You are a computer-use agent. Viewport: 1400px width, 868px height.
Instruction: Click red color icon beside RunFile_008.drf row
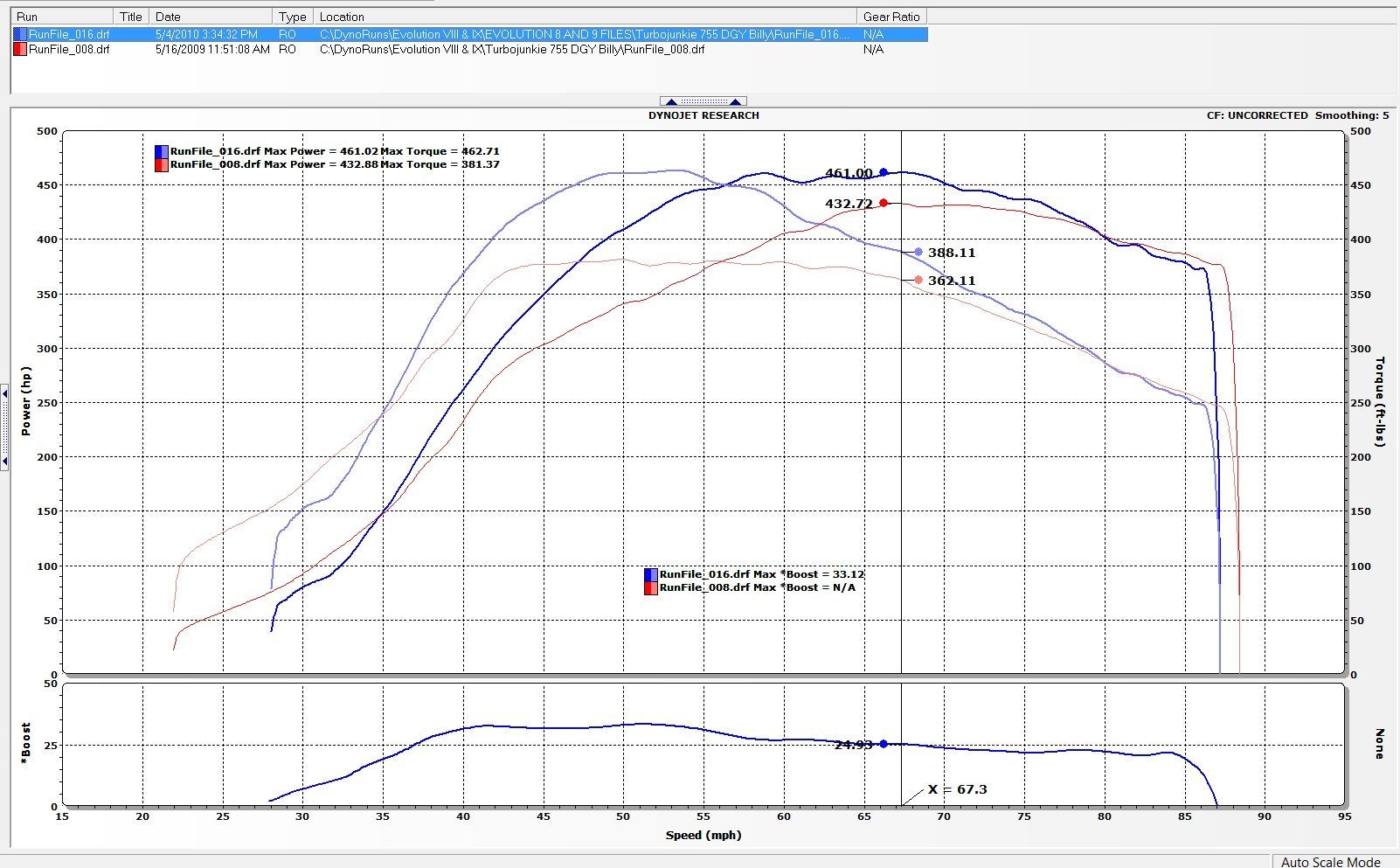coord(19,50)
